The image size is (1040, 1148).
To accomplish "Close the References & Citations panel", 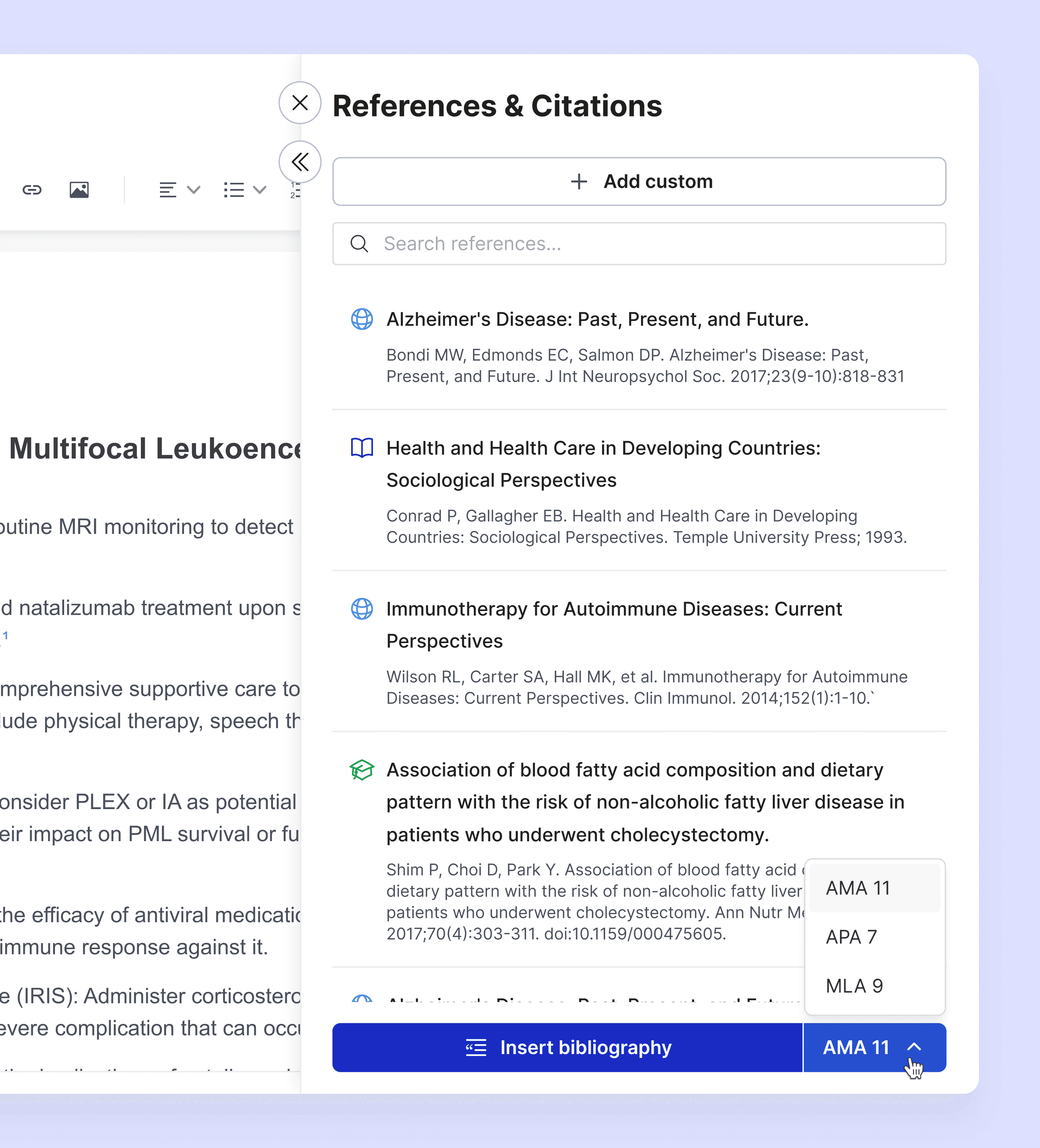I will coord(300,103).
